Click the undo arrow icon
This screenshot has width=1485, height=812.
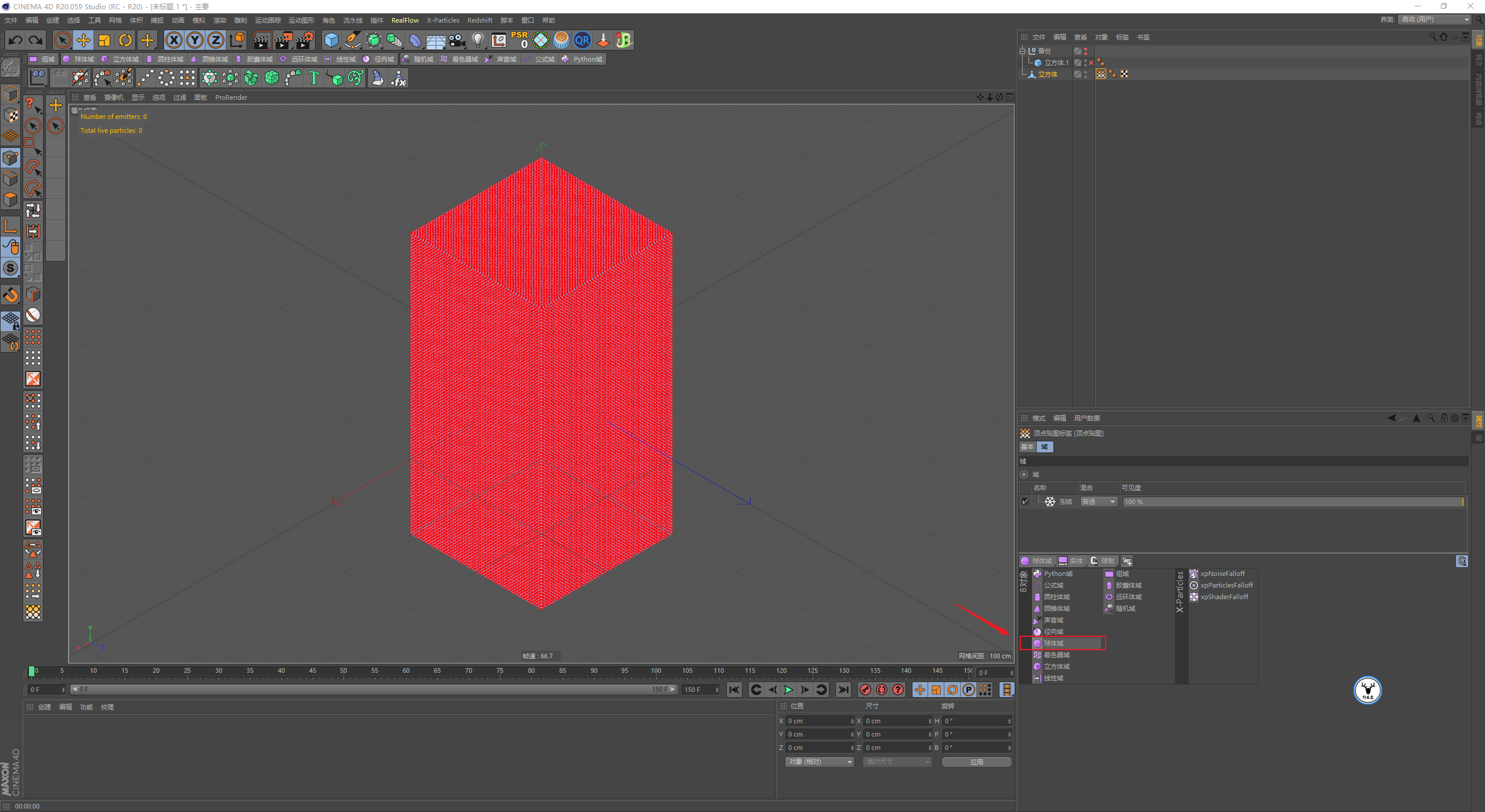point(16,40)
